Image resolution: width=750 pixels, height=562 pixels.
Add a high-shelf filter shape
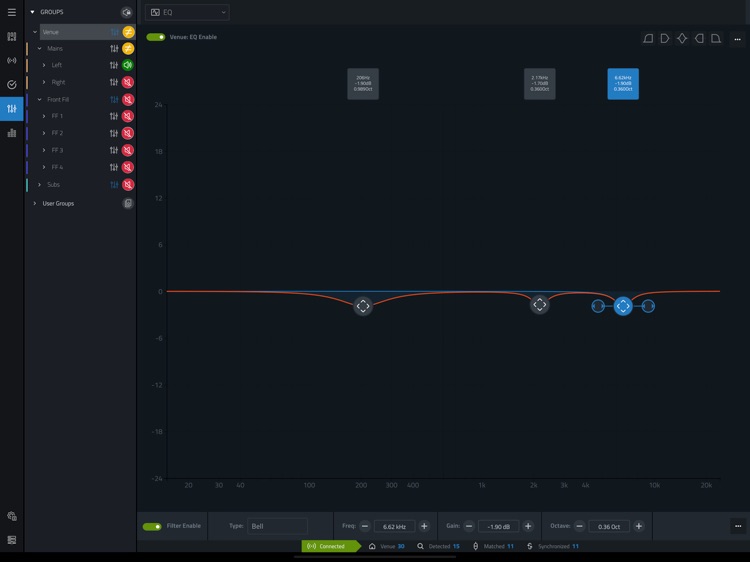pyautogui.click(x=699, y=38)
